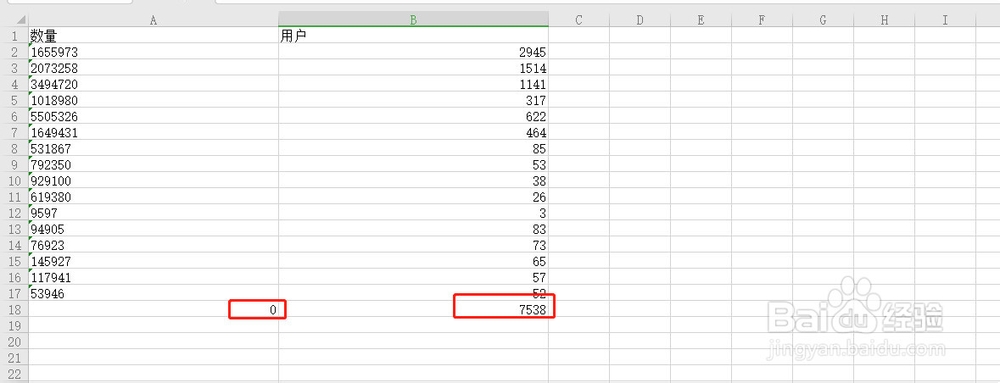Select user value 65
Image resolution: width=1000 pixels, height=383 pixels.
(413, 261)
